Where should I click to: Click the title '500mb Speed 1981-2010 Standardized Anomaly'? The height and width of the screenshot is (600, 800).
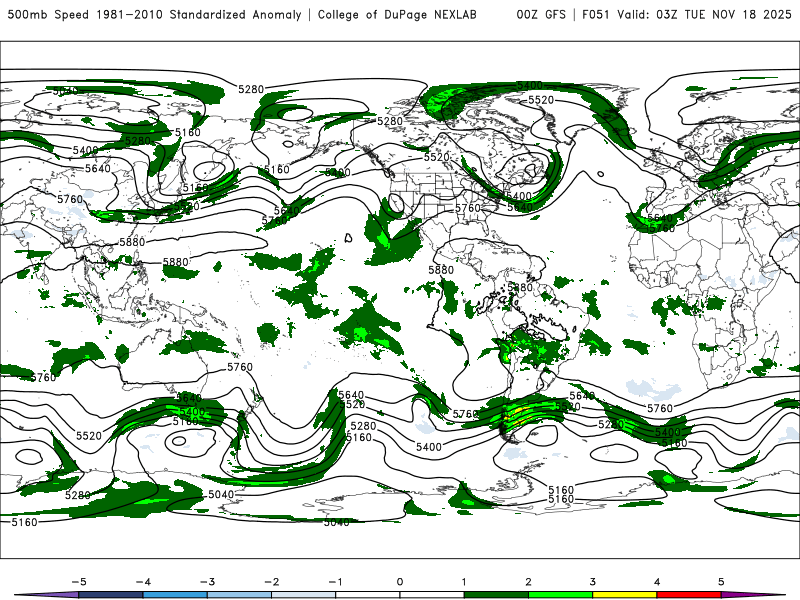pyautogui.click(x=155, y=15)
